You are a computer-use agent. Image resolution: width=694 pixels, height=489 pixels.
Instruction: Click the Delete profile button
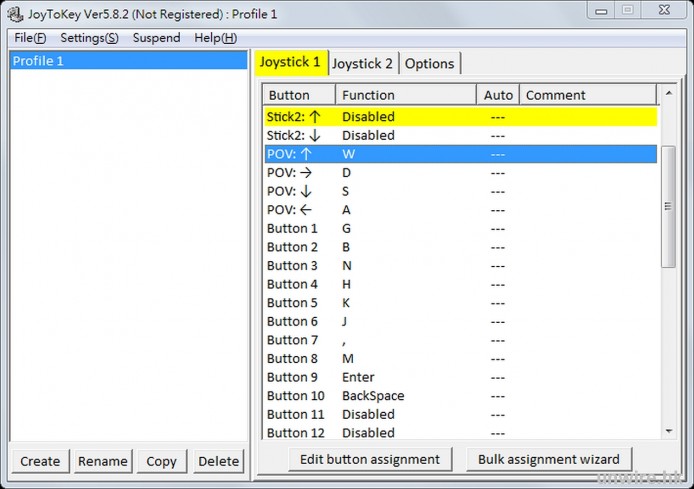(218, 461)
